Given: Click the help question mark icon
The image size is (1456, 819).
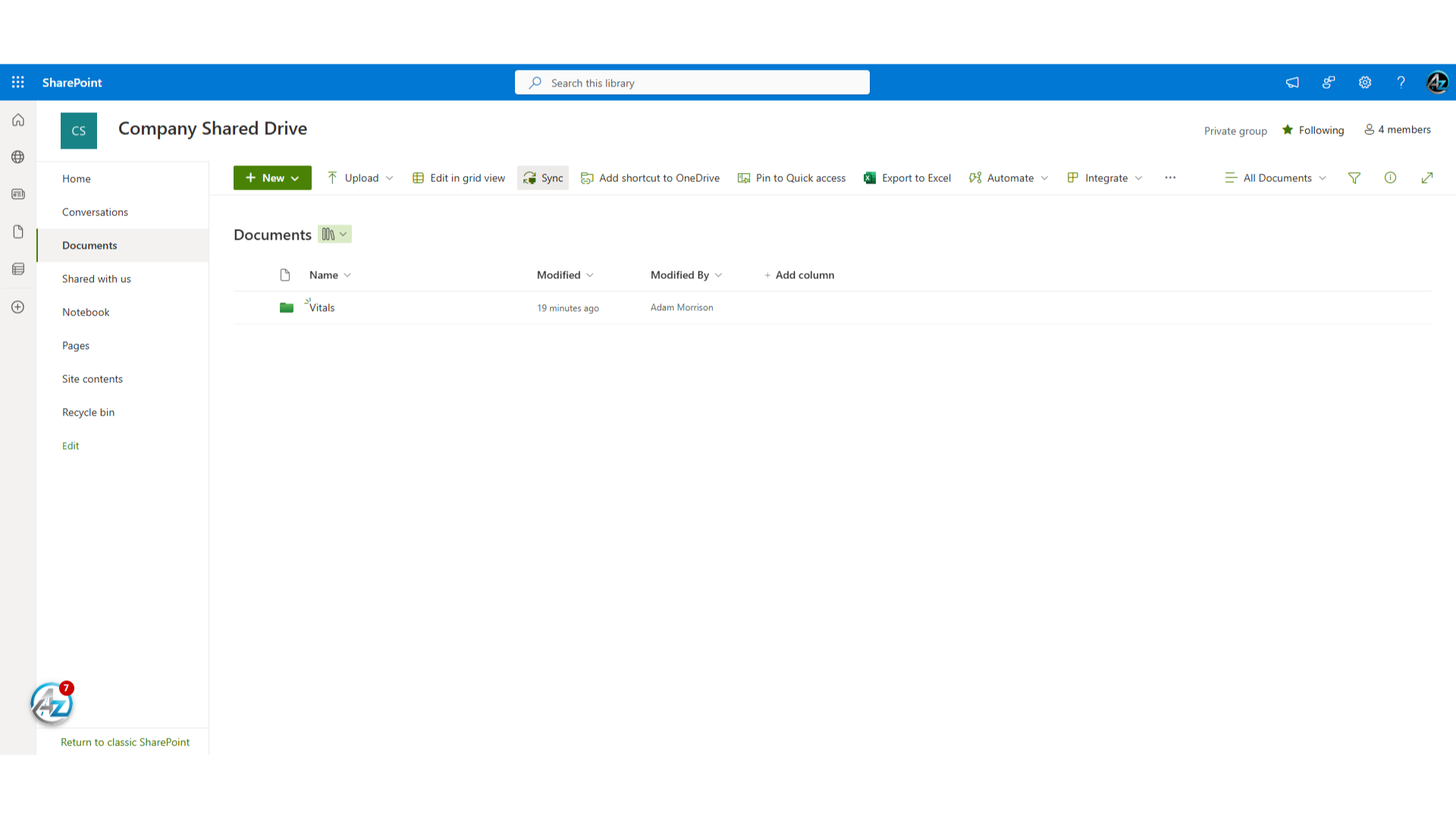Looking at the screenshot, I should tap(1401, 83).
